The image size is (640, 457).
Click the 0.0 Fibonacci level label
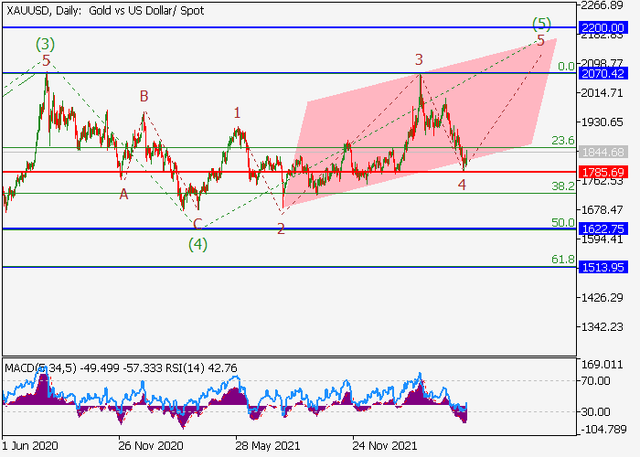pyautogui.click(x=566, y=66)
